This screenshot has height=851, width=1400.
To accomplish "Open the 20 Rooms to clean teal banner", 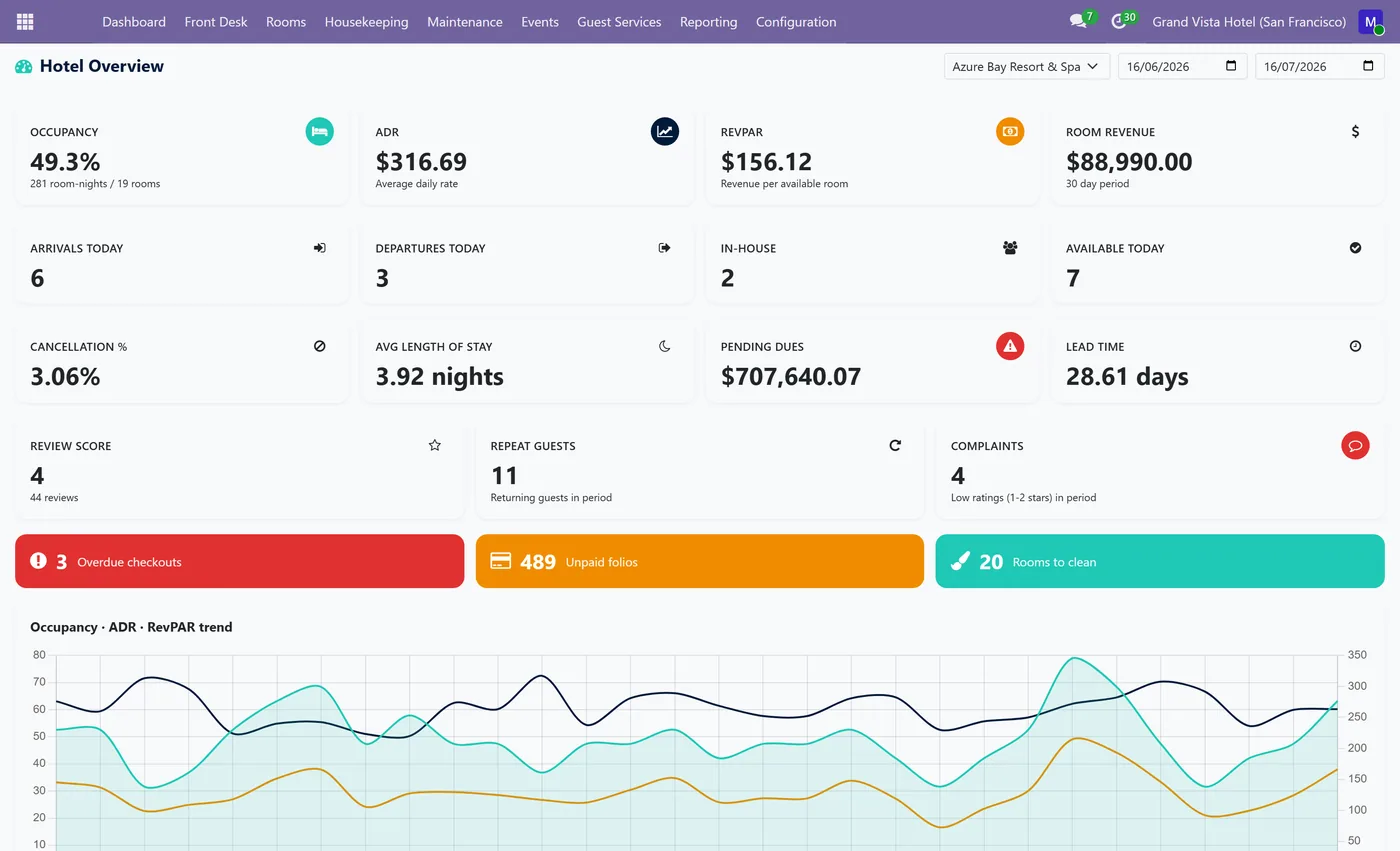I will point(1160,561).
